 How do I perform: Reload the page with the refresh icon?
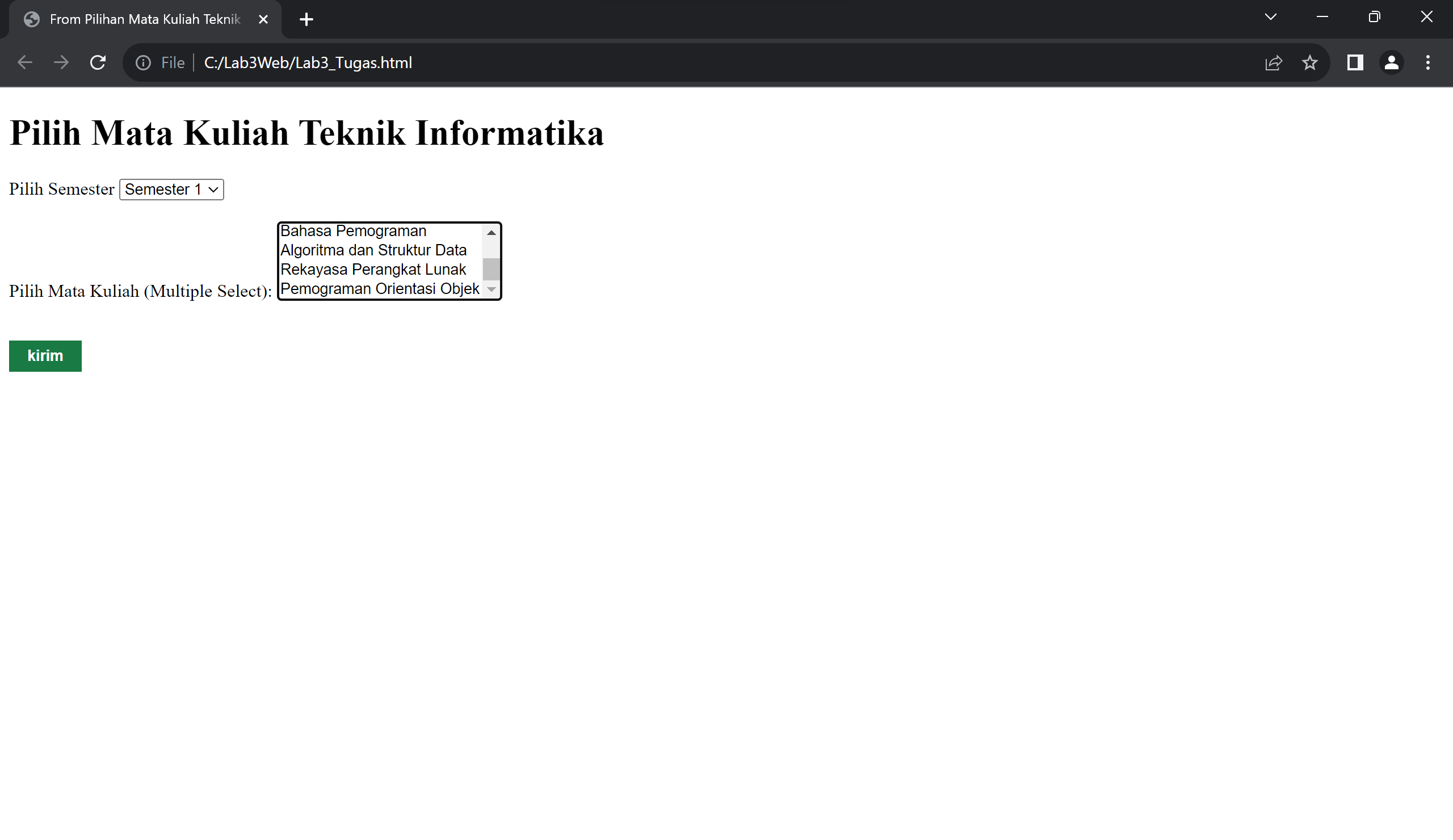click(98, 62)
